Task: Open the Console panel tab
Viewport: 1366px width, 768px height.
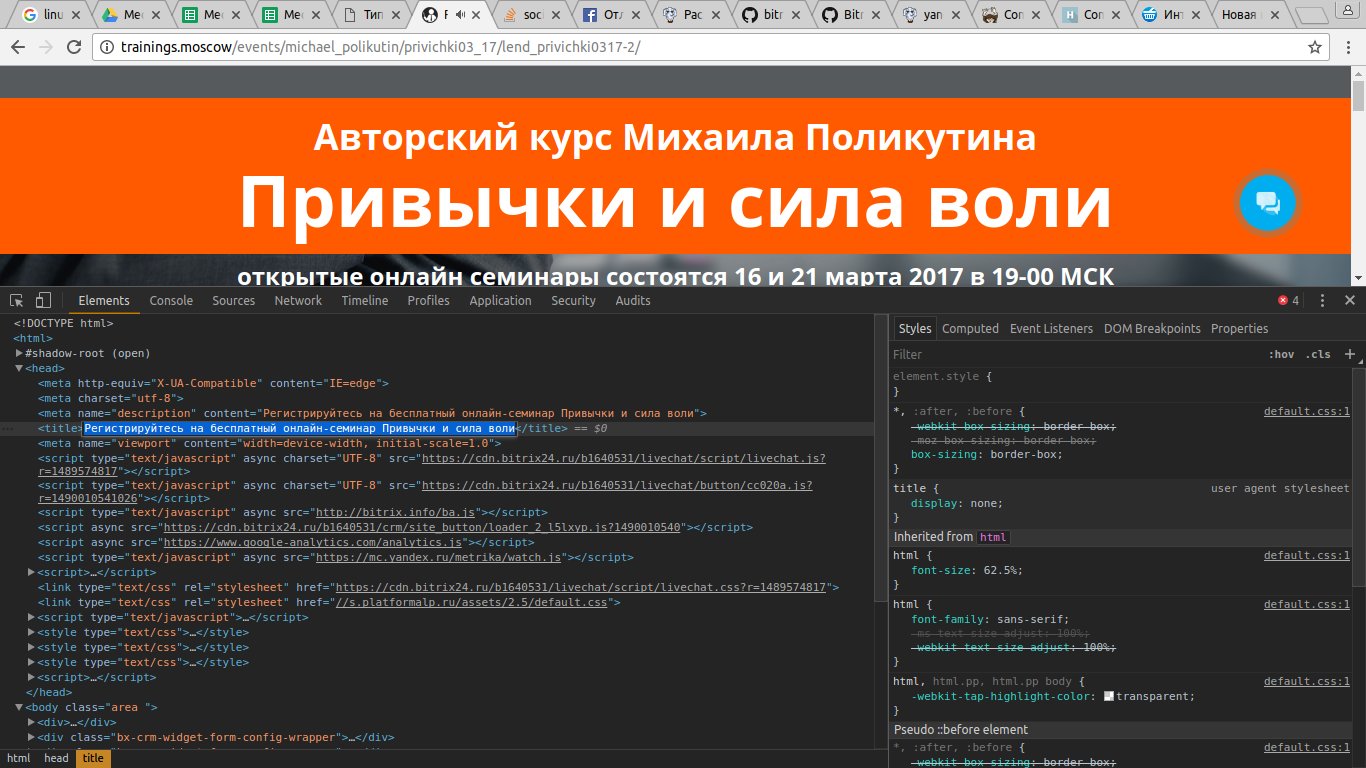Action: pos(171,300)
